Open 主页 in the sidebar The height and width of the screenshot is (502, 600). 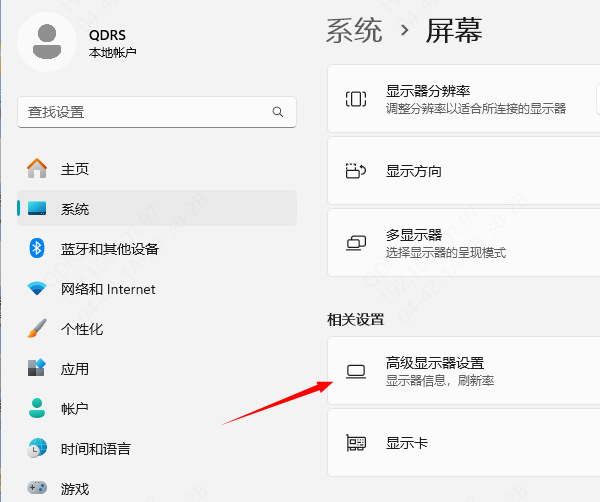pyautogui.click(x=157, y=169)
